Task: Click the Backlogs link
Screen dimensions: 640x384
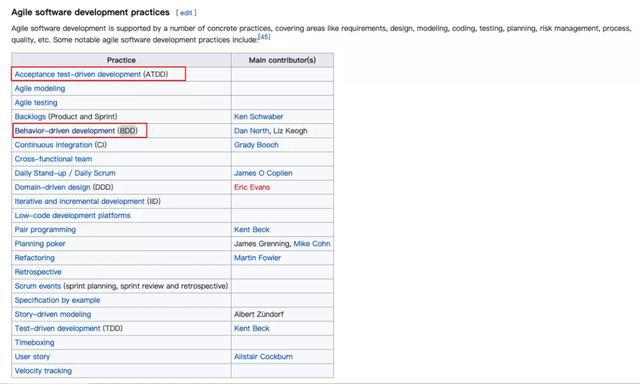Action: [x=30, y=117]
